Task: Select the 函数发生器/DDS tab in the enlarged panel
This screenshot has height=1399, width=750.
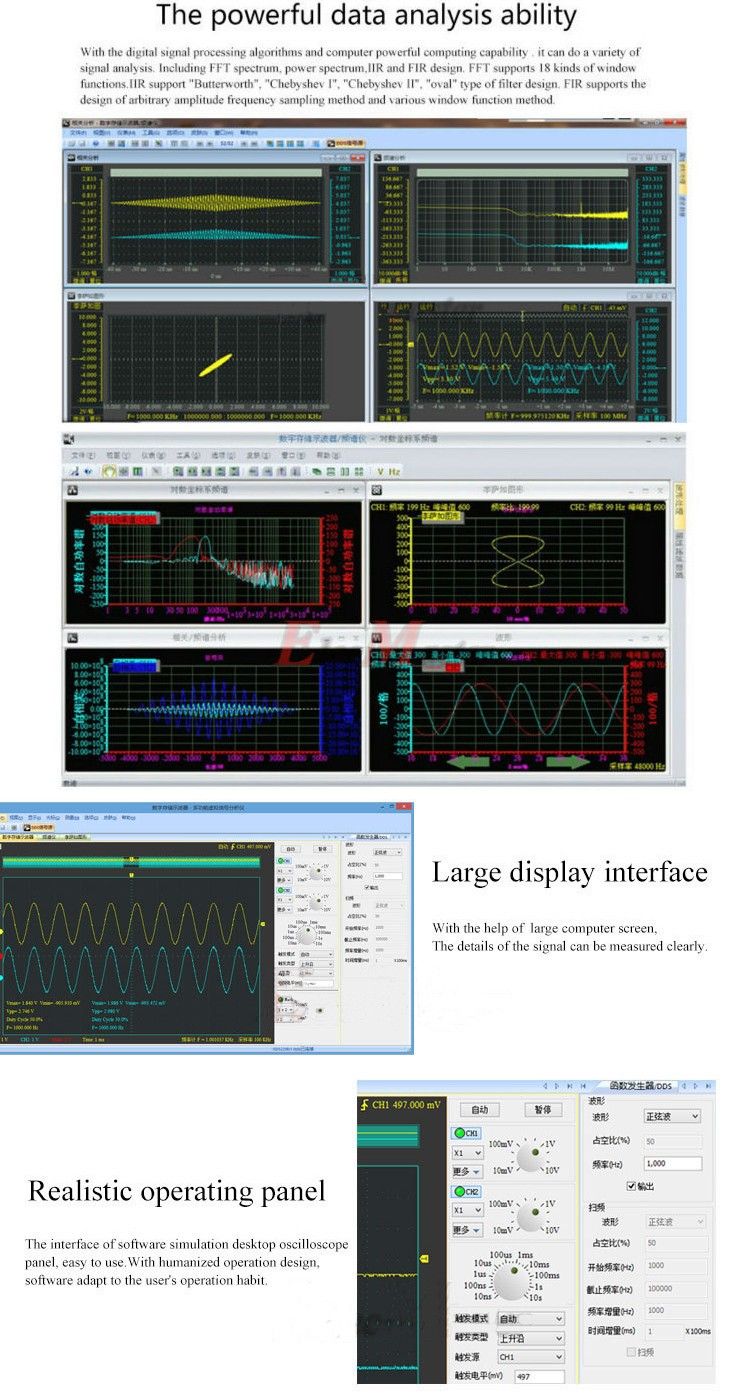Action: [x=641, y=1085]
